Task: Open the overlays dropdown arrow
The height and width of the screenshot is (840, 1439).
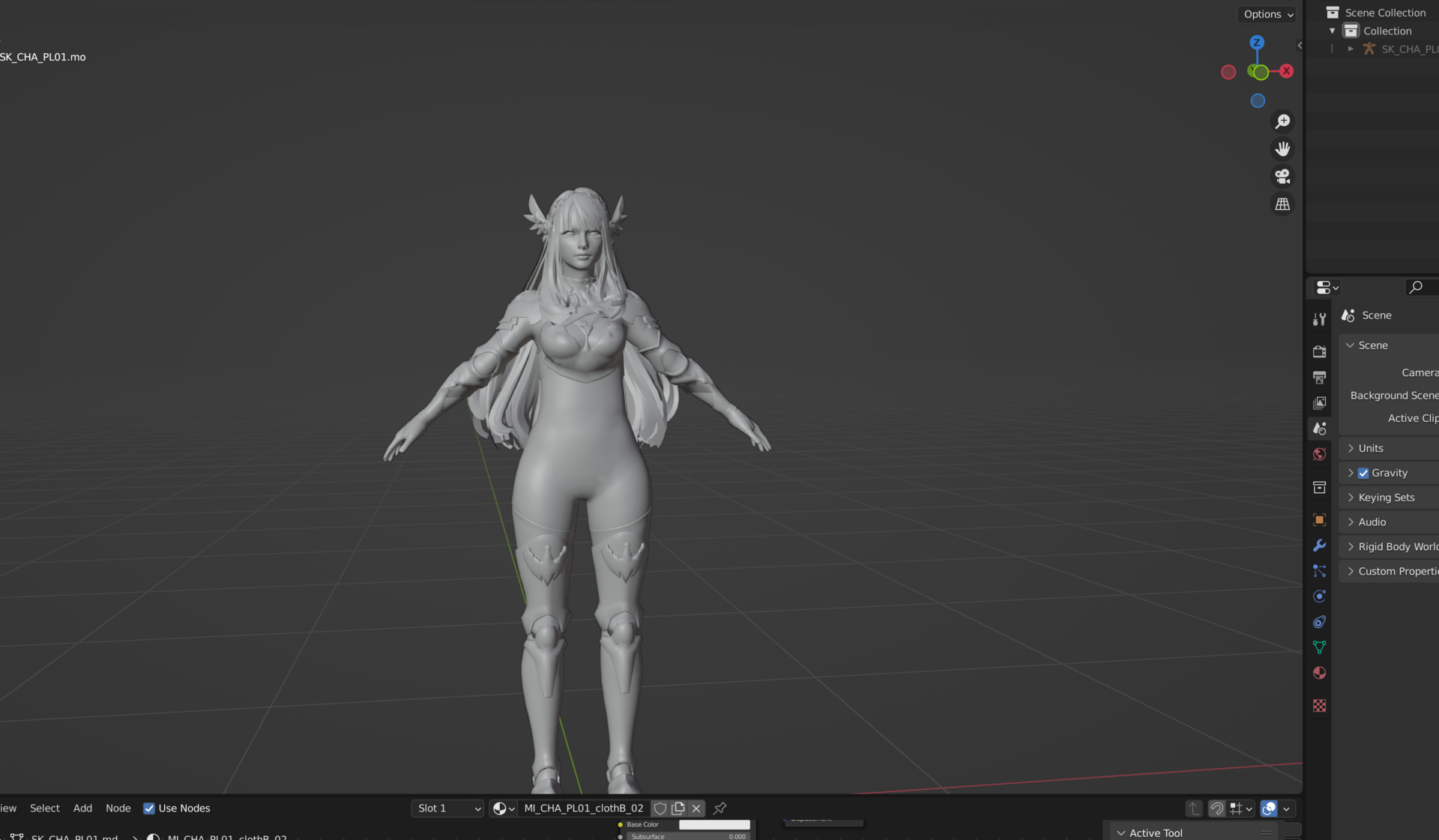Action: [x=1287, y=809]
